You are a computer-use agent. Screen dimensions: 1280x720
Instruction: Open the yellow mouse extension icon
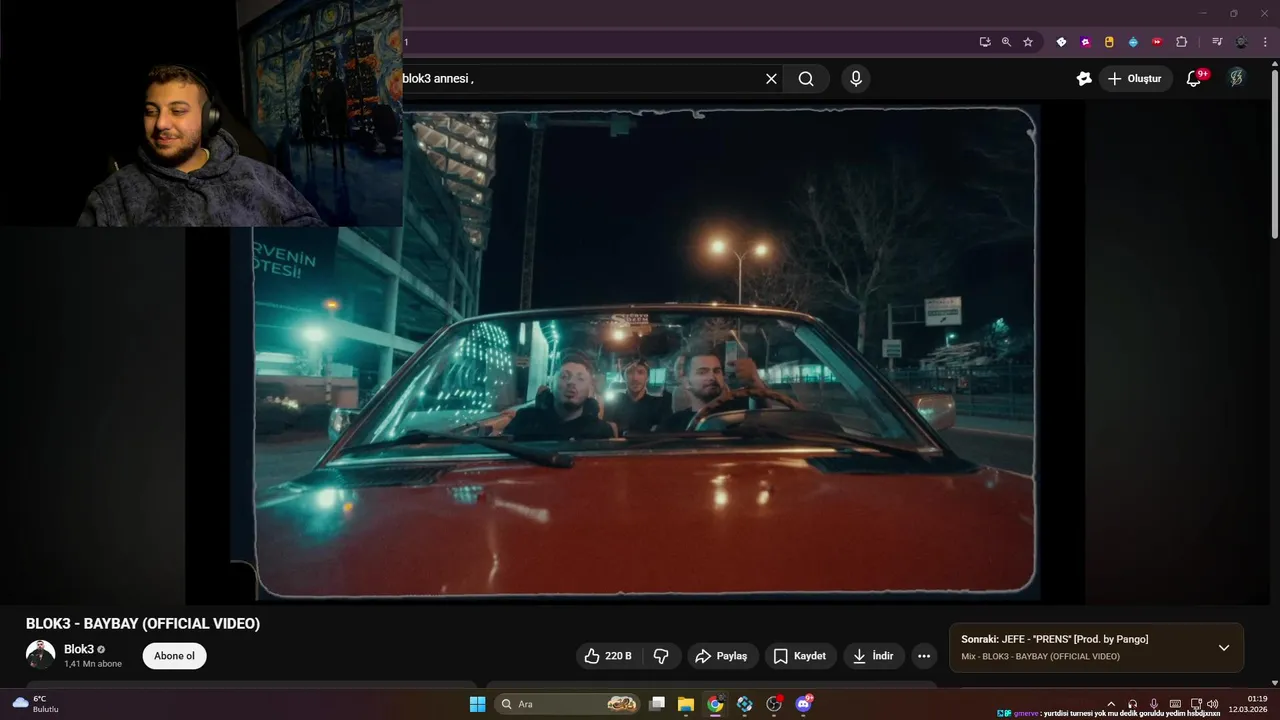(1109, 42)
